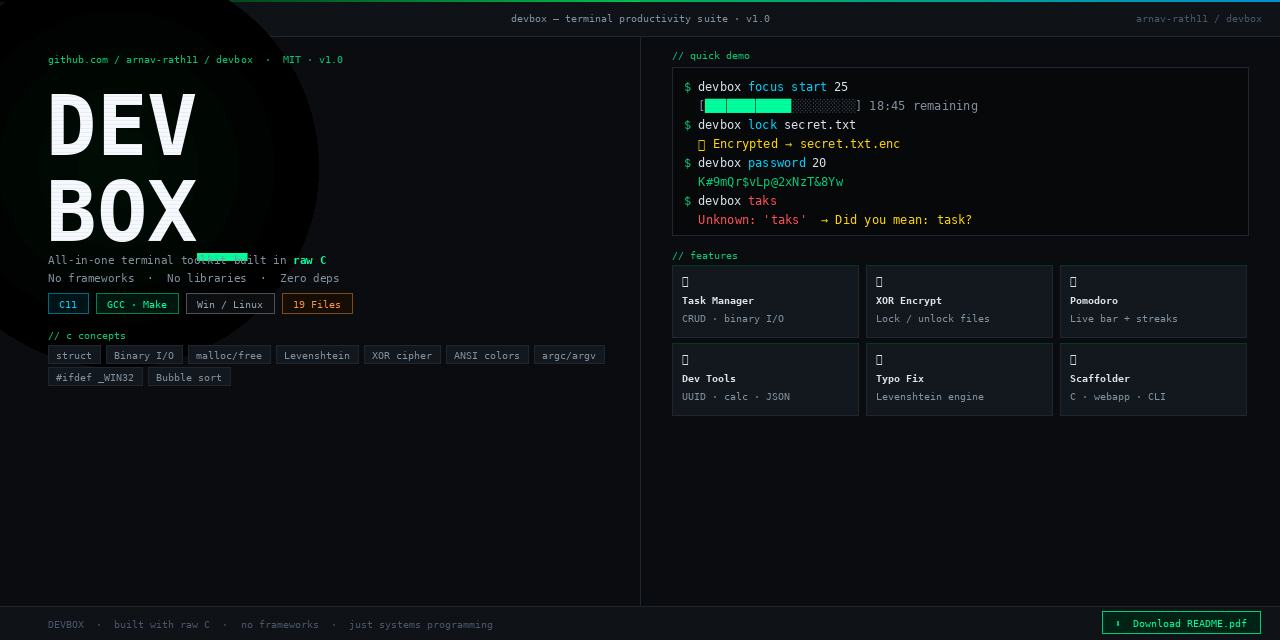Click the Typo Fix card icon
The height and width of the screenshot is (640, 1280).
[x=879, y=360]
